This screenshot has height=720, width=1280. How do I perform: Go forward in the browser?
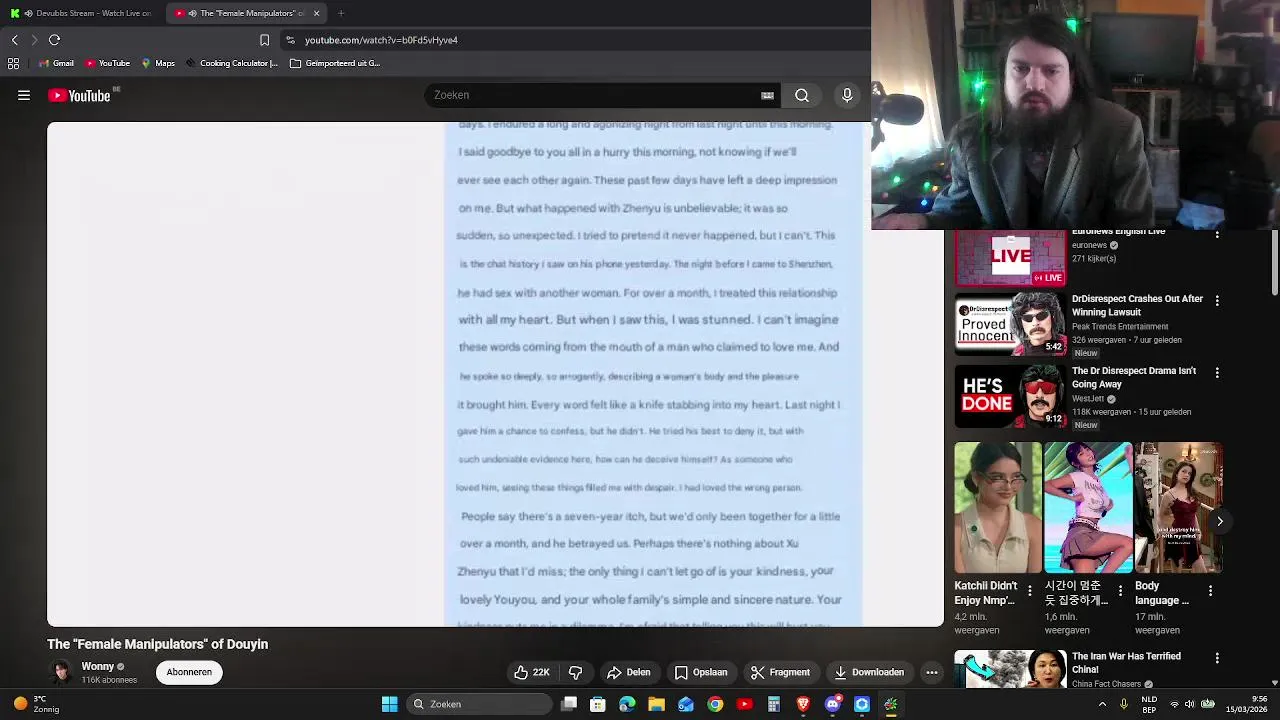point(34,40)
